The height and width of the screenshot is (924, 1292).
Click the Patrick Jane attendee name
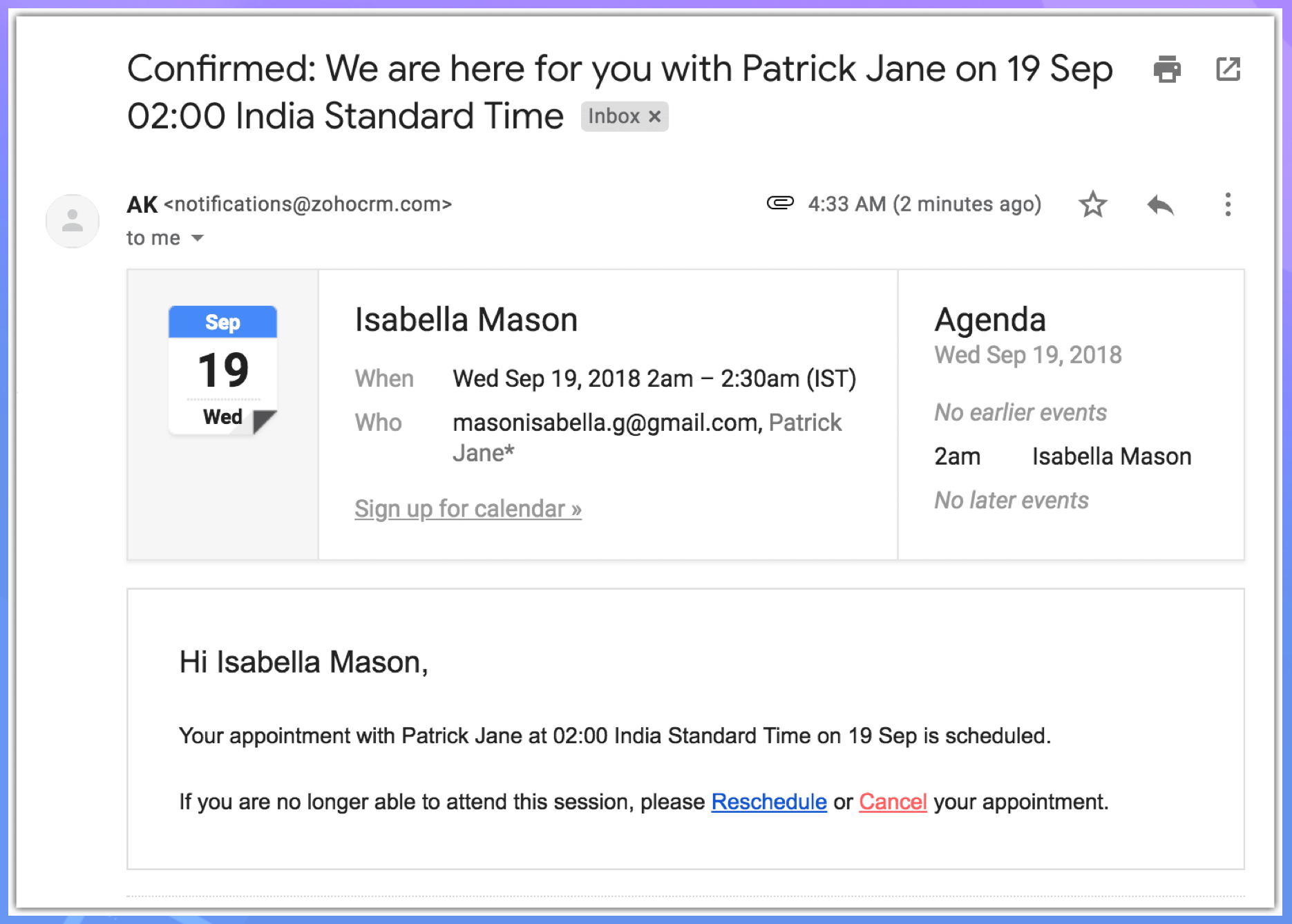[805, 423]
